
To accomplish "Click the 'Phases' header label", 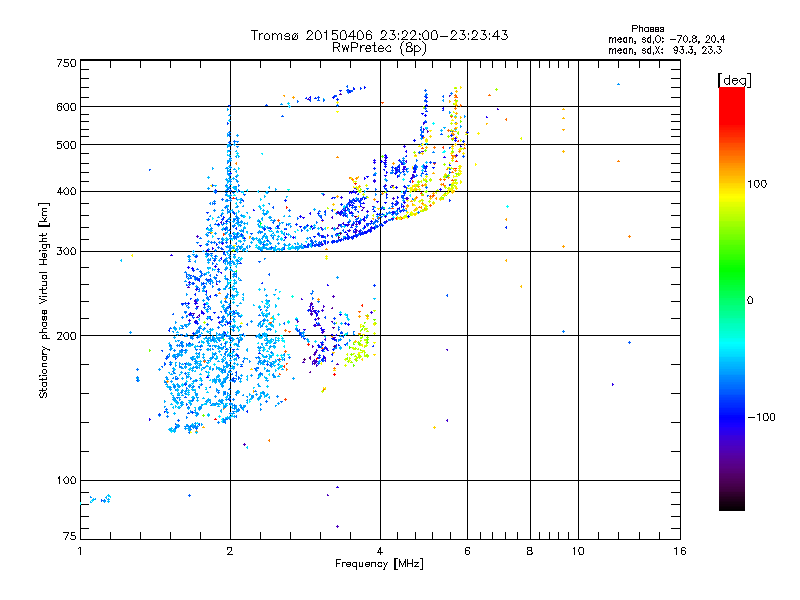I will click(x=647, y=29).
